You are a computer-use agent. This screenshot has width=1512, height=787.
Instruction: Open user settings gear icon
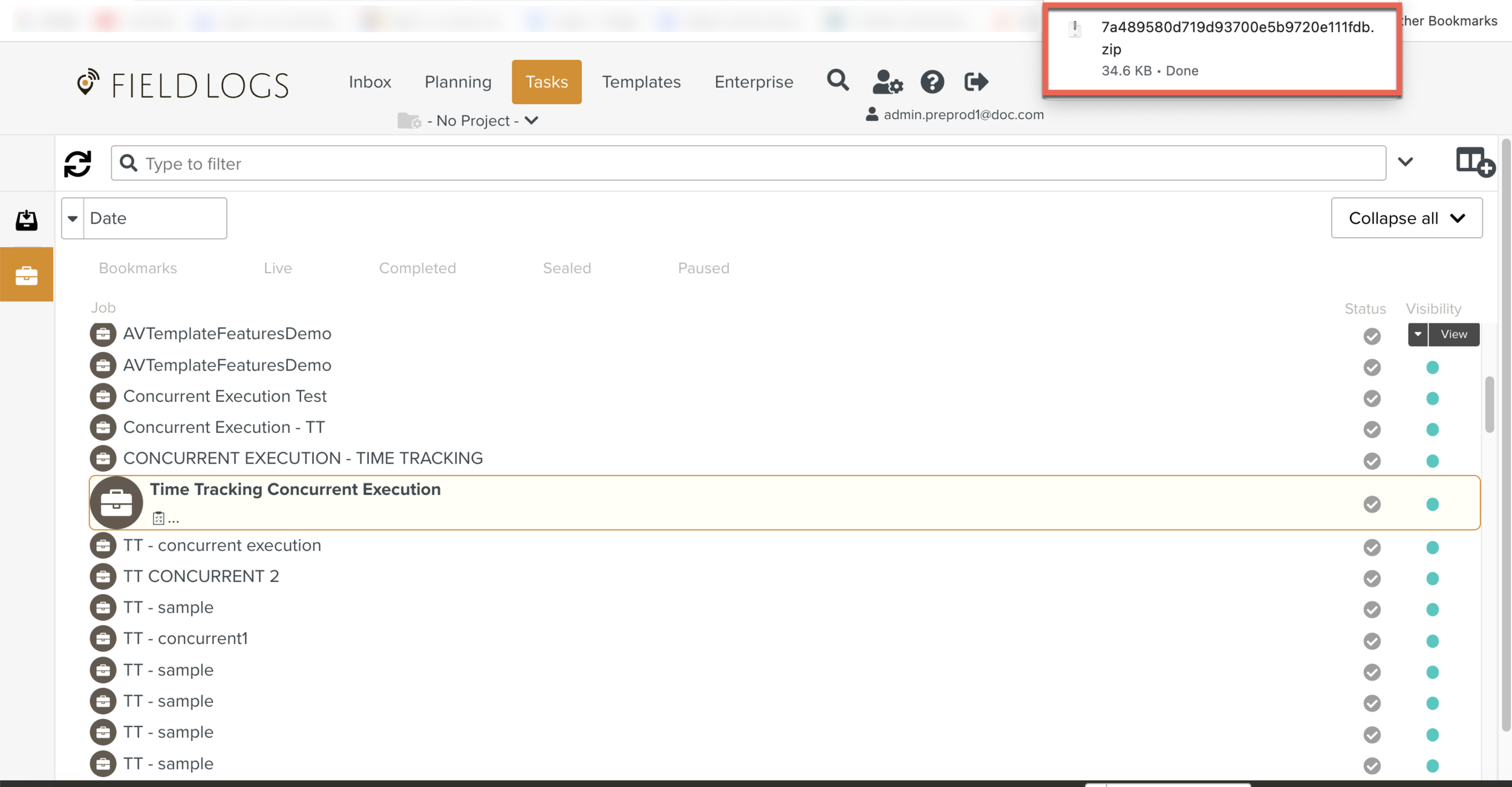pyautogui.click(x=887, y=82)
